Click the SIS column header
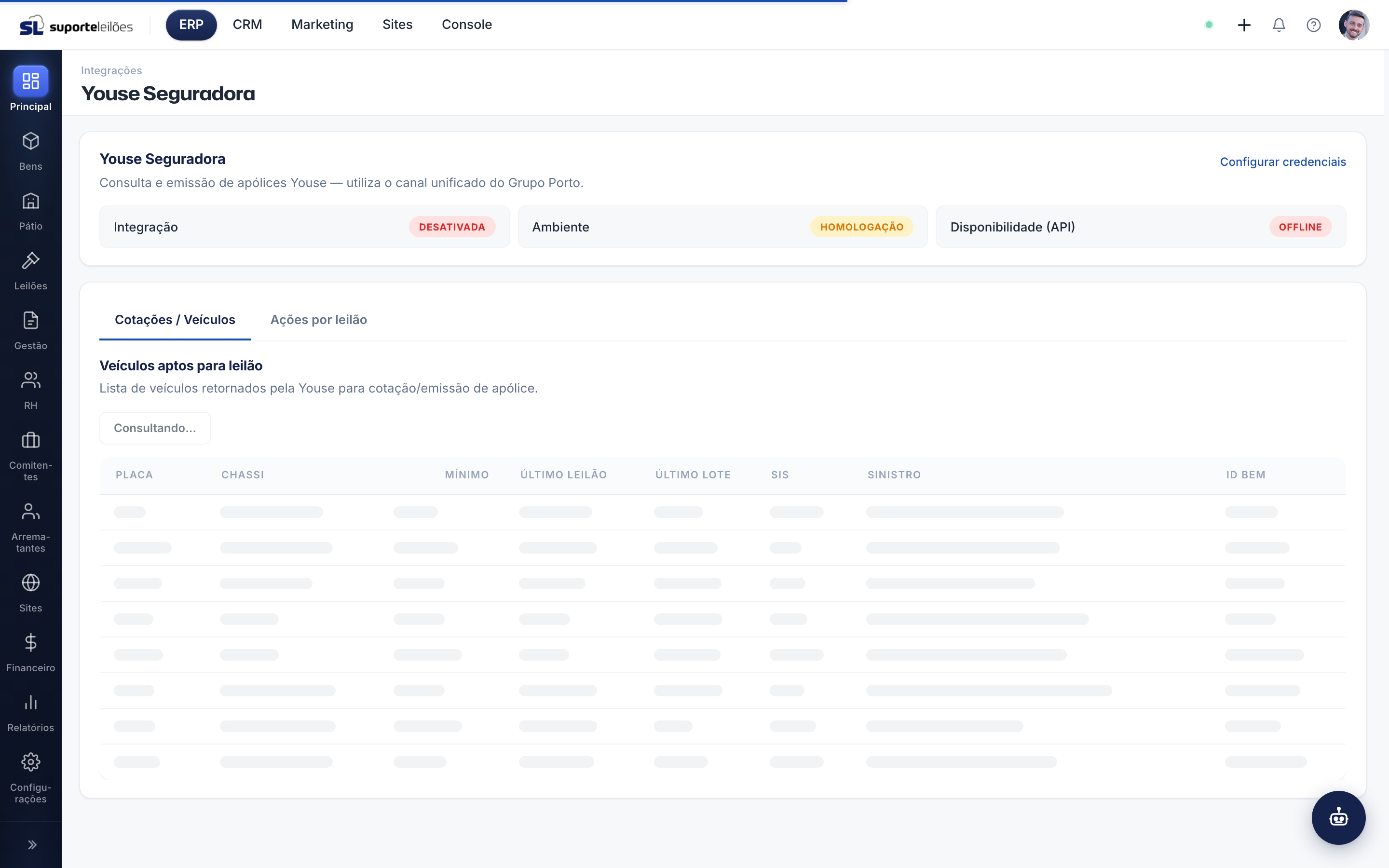Viewport: 1389px width, 868px height. 780,475
